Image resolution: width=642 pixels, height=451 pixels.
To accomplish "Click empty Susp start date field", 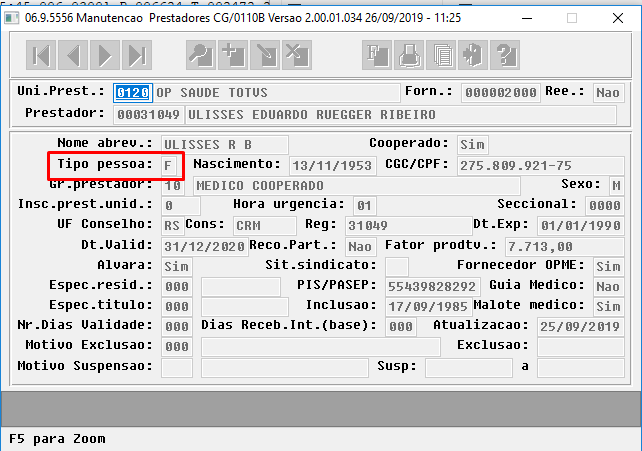I will point(469,368).
